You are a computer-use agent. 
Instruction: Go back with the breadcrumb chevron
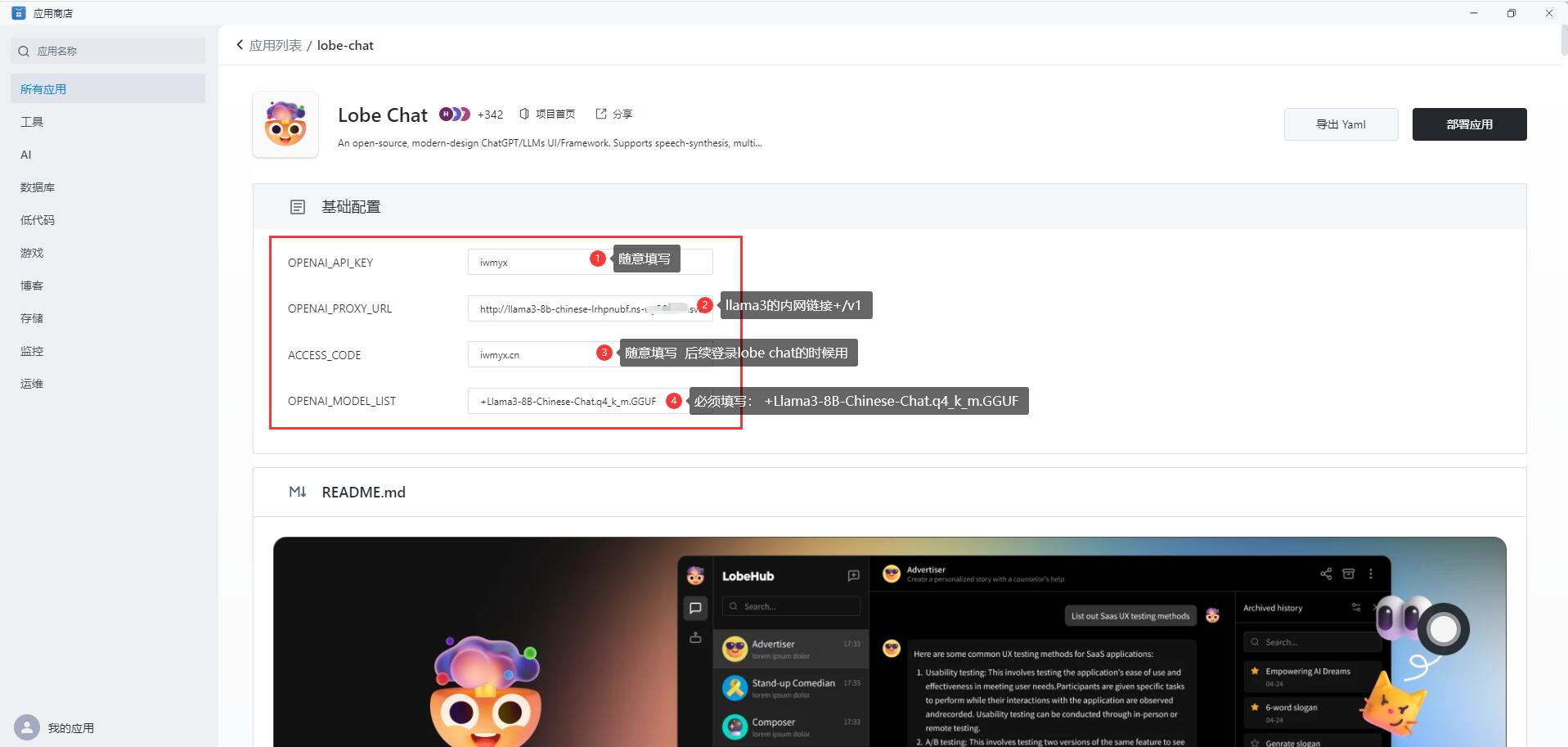240,45
